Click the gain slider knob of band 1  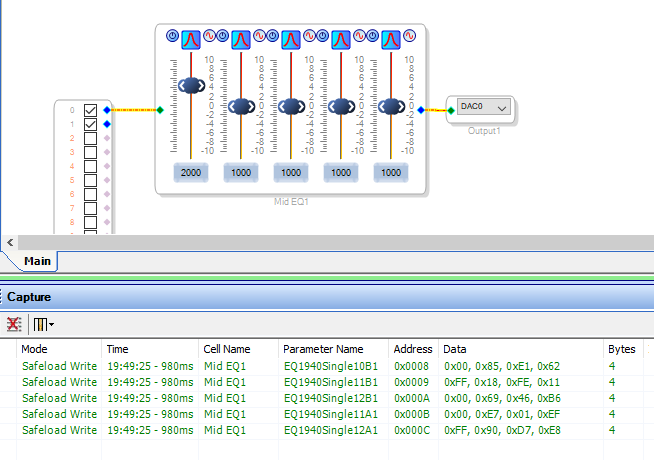coord(191,85)
